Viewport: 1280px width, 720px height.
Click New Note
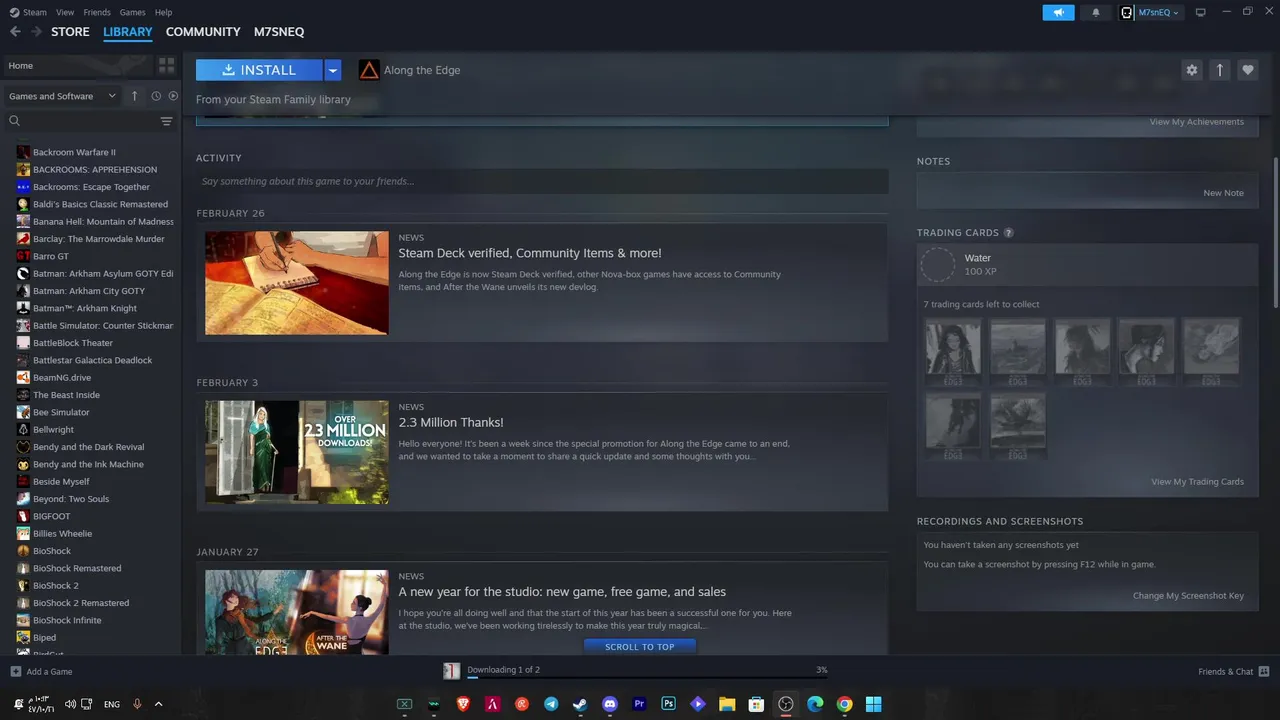[x=1223, y=193]
